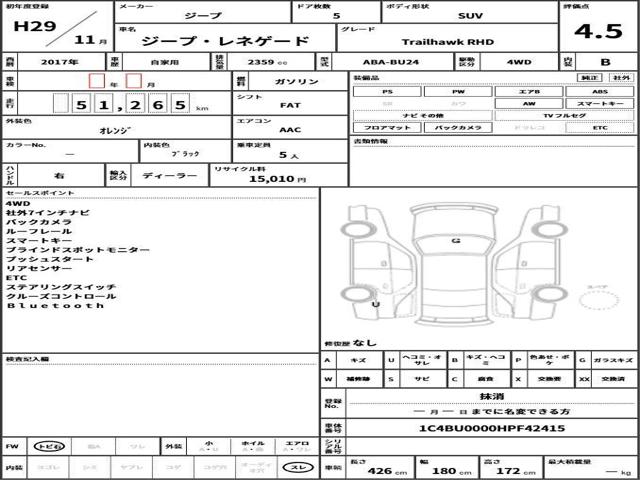This screenshot has width=640, height=480.
Task: Select the recycle fee 15,010円
Action: point(278,179)
